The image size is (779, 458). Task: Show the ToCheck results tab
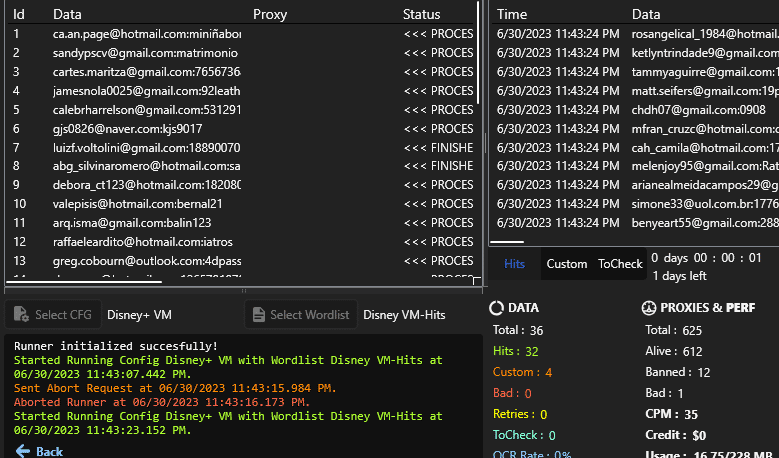pos(620,264)
